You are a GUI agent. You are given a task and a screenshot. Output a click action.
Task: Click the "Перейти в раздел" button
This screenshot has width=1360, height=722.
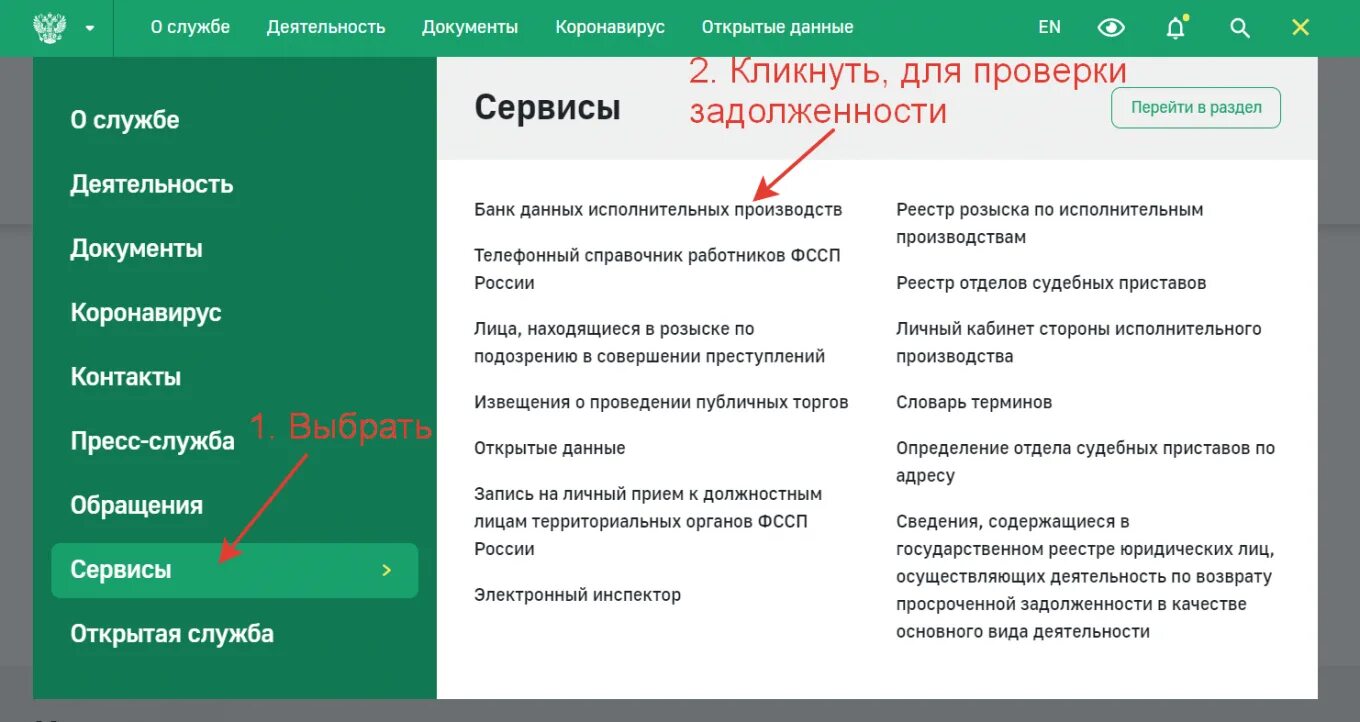coord(1196,108)
